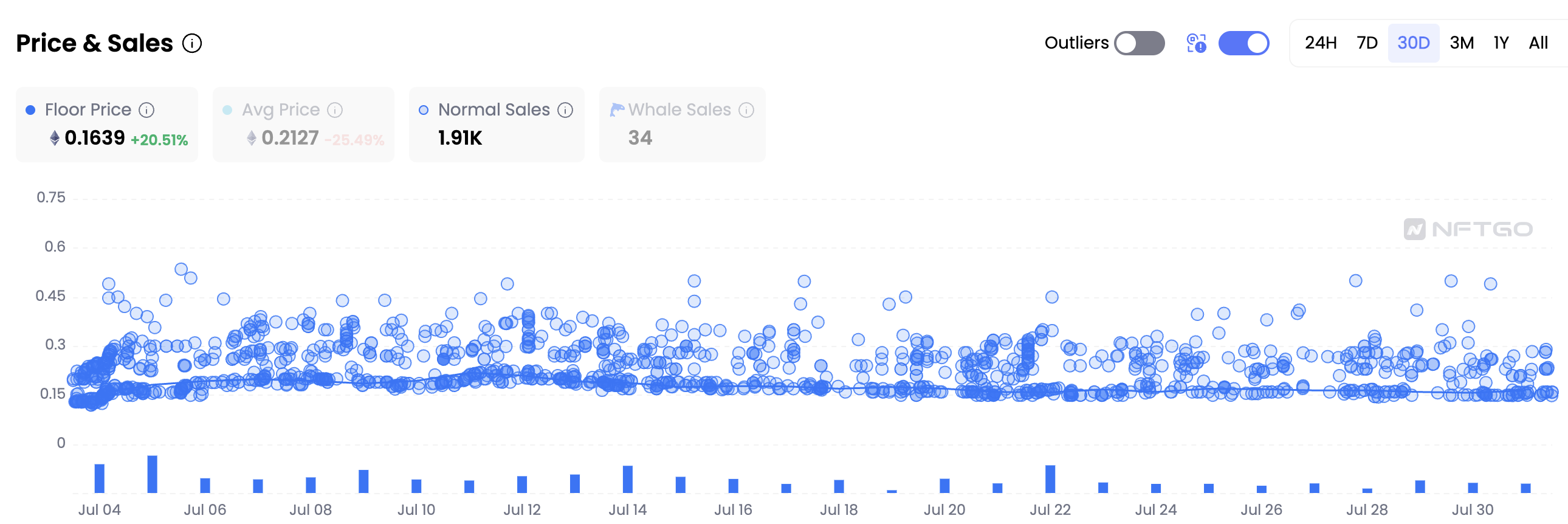The width and height of the screenshot is (1568, 524).
Task: Switch to the 24H time range
Action: coord(1320,43)
